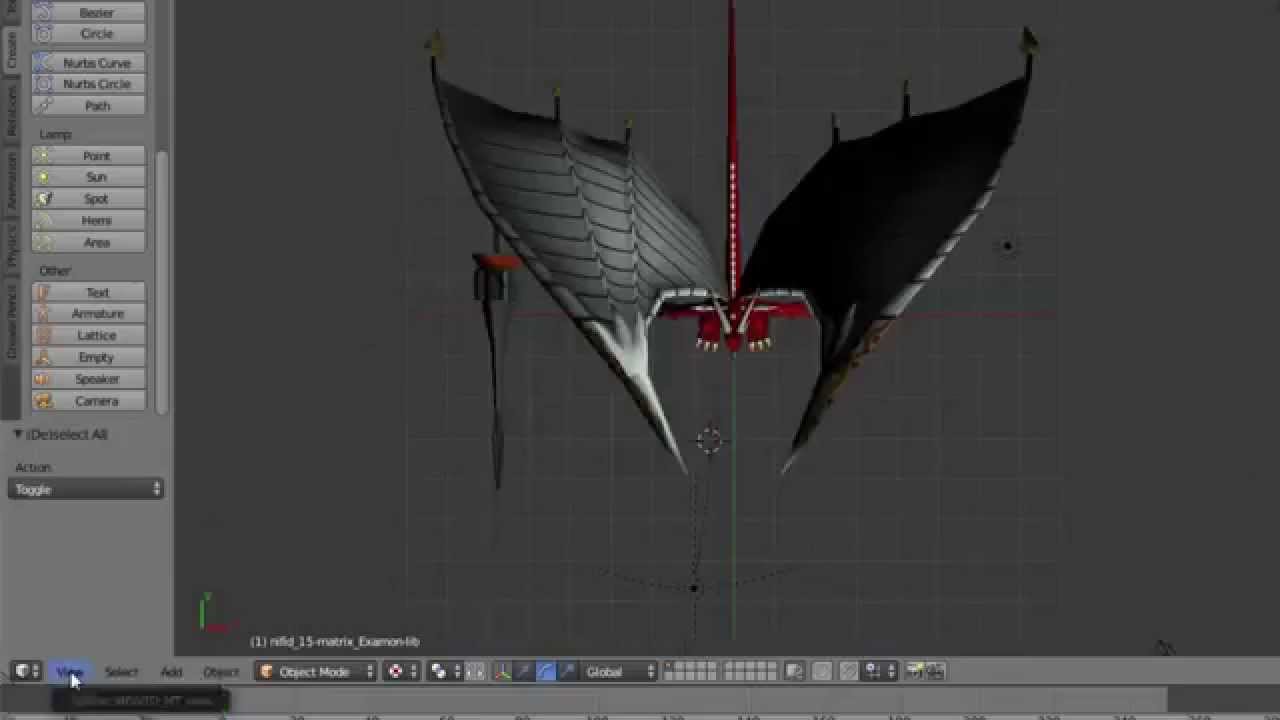Switch to the Relations tab
1280x720 pixels.
click(x=11, y=110)
